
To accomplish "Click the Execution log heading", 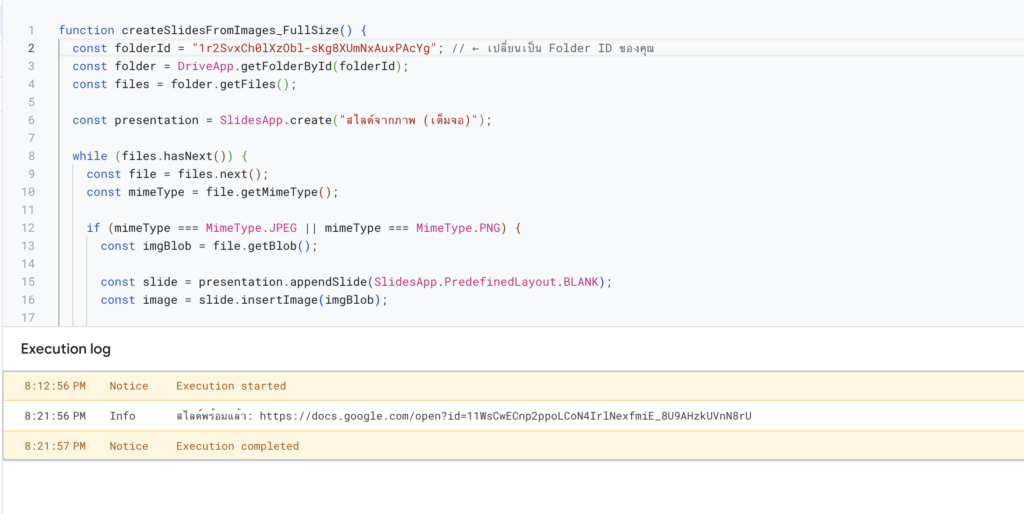I will tap(65, 349).
